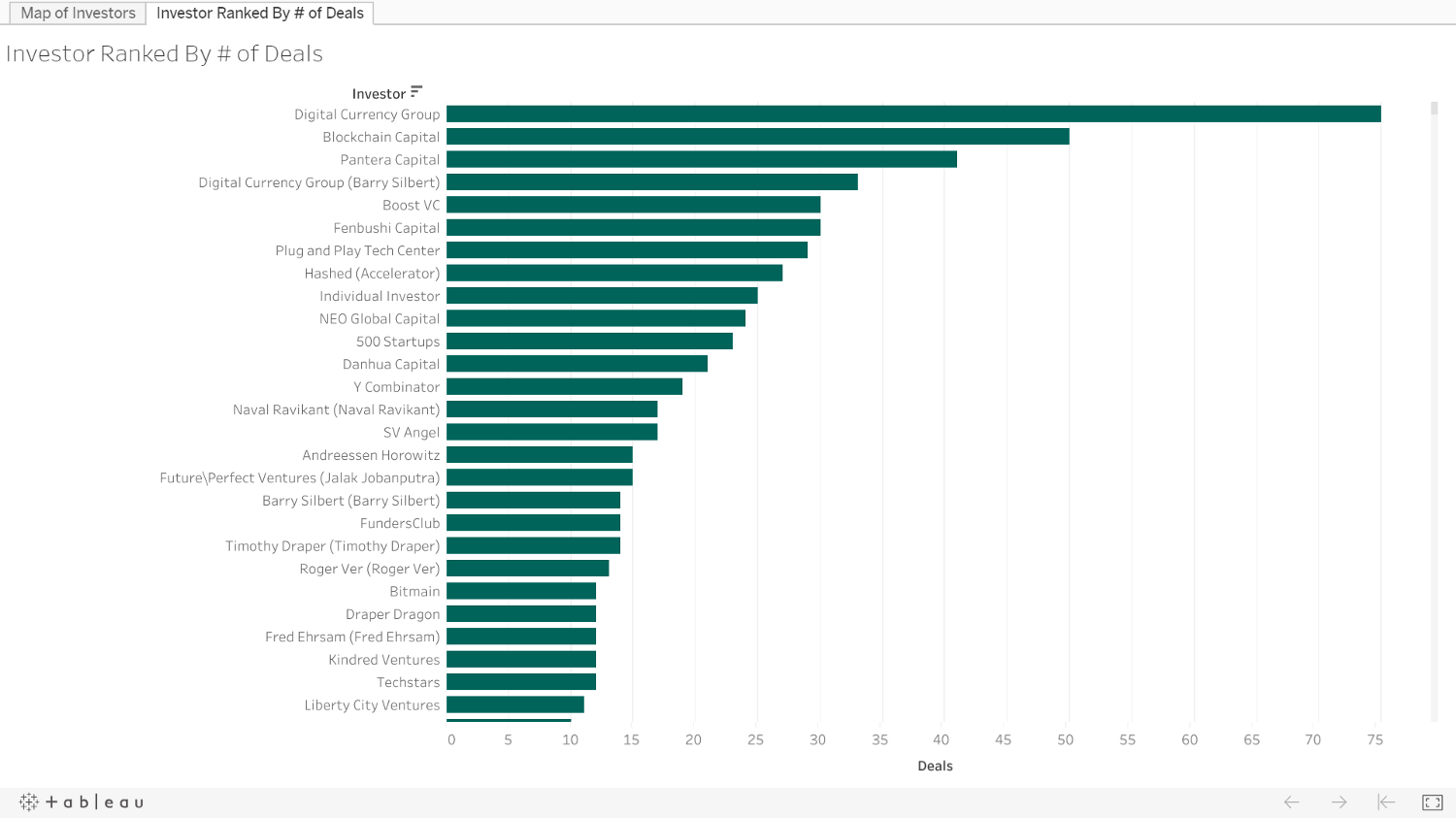Click the Techstars bar
Screen dimensions: 1456x818
click(521, 682)
